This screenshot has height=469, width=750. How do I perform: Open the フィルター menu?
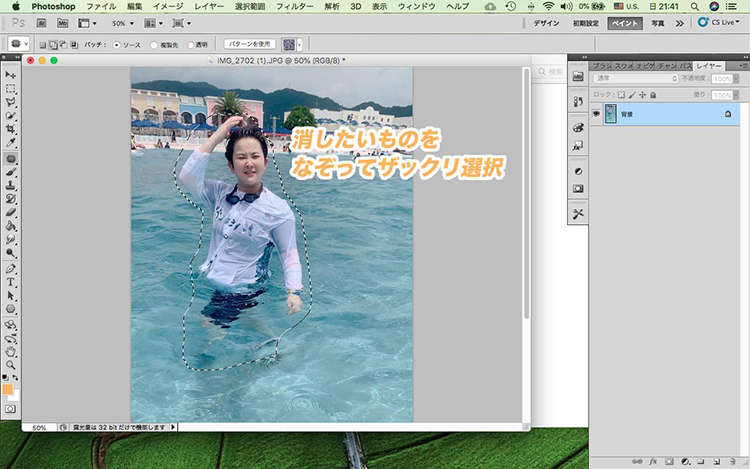pyautogui.click(x=295, y=6)
